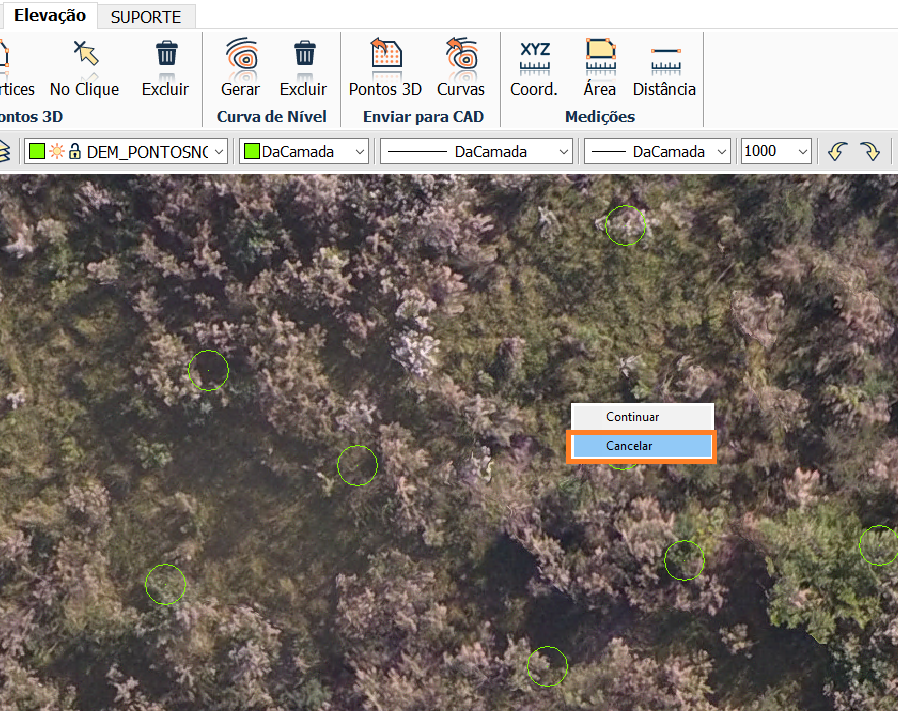Select the Área measurement tool
The height and width of the screenshot is (711, 898).
pyautogui.click(x=600, y=67)
